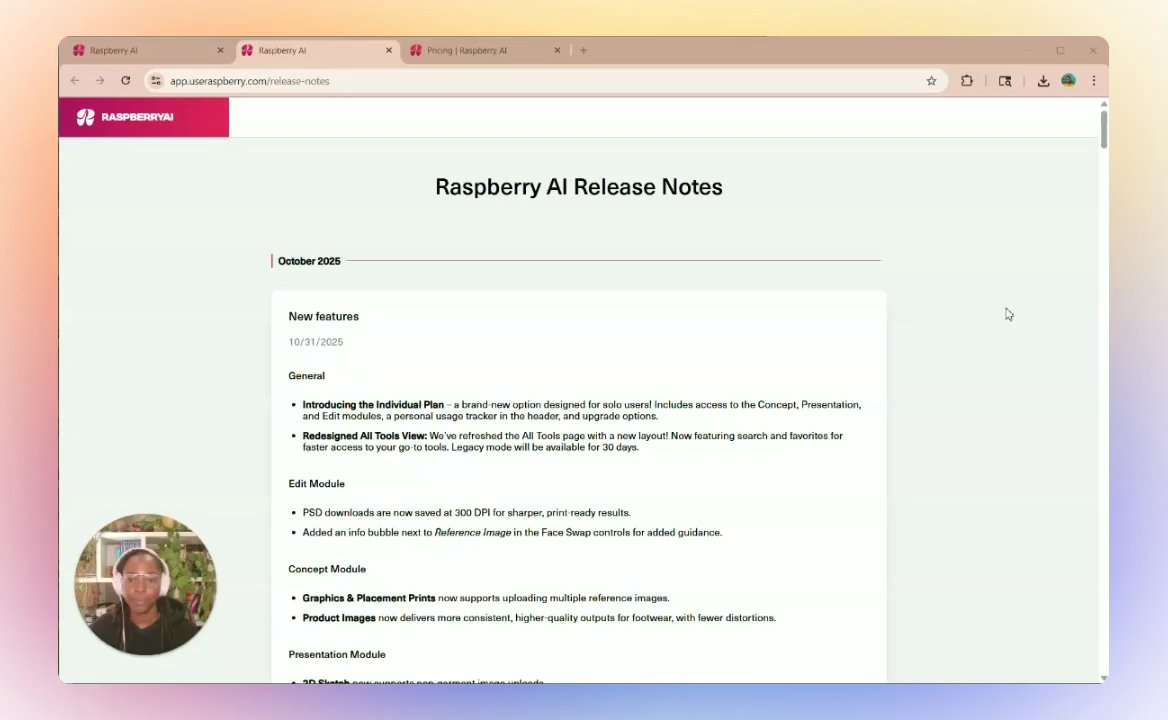This screenshot has height=720, width=1168.
Task: Click the 'New features' card title
Action: (323, 316)
